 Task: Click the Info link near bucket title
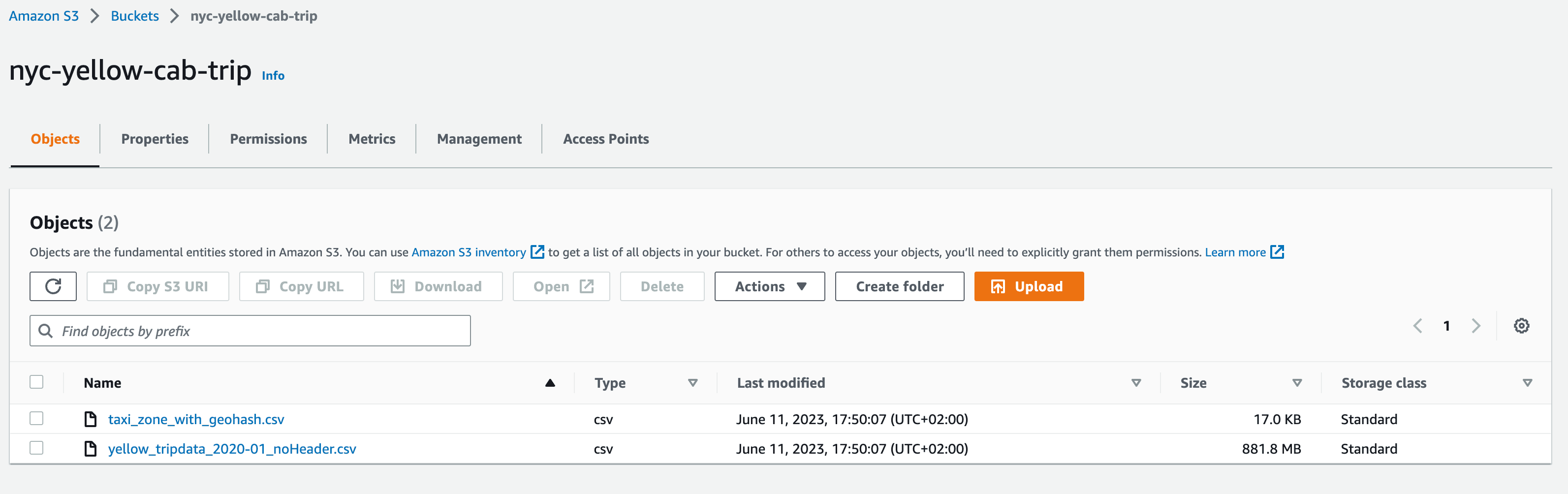click(273, 75)
